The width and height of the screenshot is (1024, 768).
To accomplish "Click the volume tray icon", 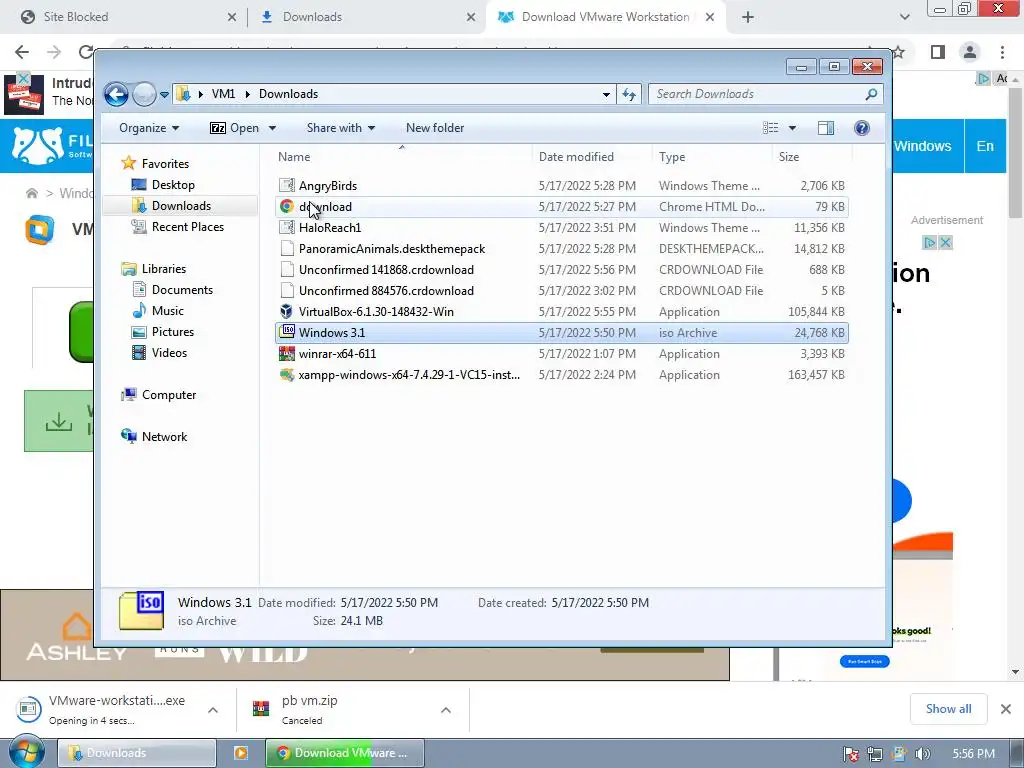I will point(922,754).
